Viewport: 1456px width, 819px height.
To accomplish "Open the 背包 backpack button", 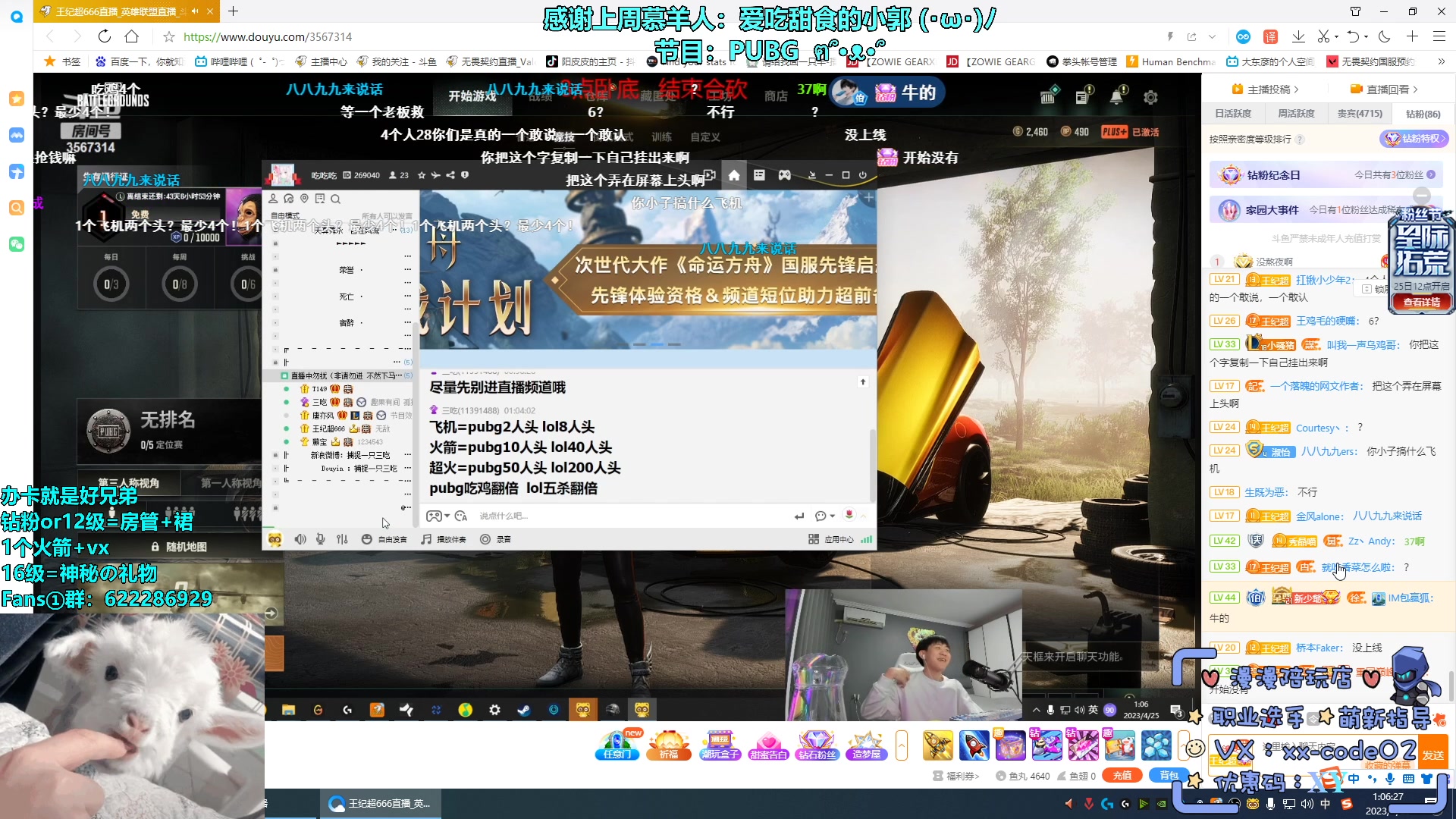I will click(x=1169, y=775).
